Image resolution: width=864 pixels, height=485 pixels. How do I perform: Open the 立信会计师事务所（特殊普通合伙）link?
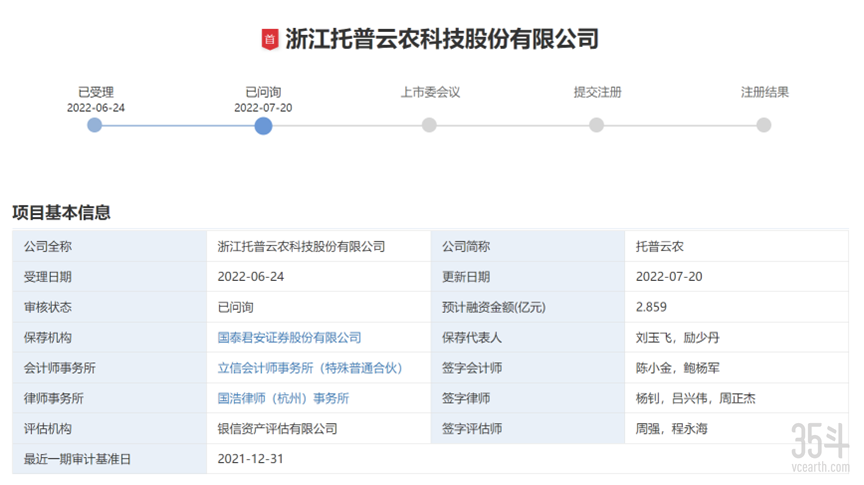(310, 368)
